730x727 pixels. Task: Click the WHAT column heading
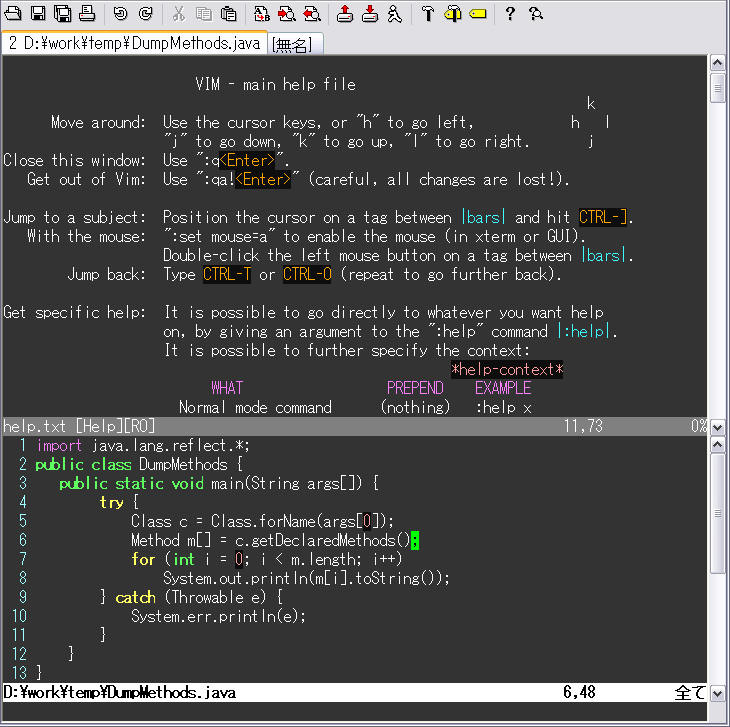pyautogui.click(x=227, y=388)
